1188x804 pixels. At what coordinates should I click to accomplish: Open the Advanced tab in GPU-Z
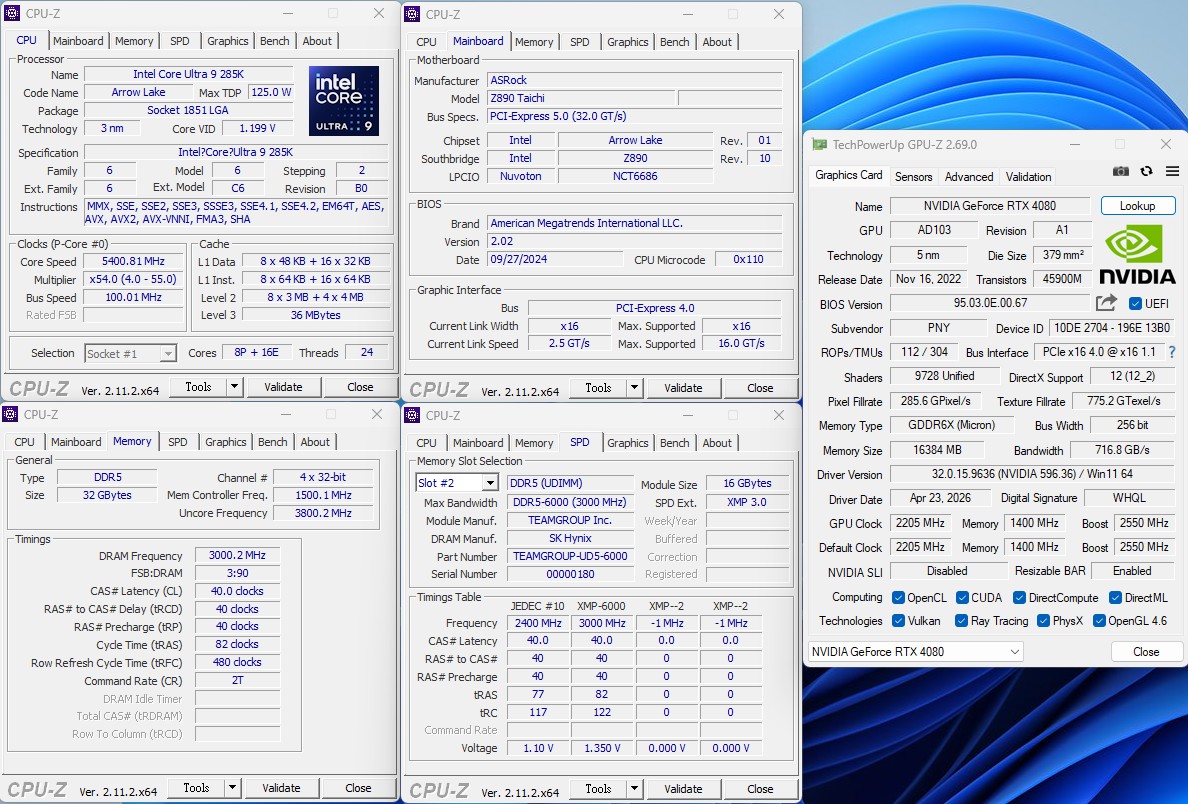point(968,177)
